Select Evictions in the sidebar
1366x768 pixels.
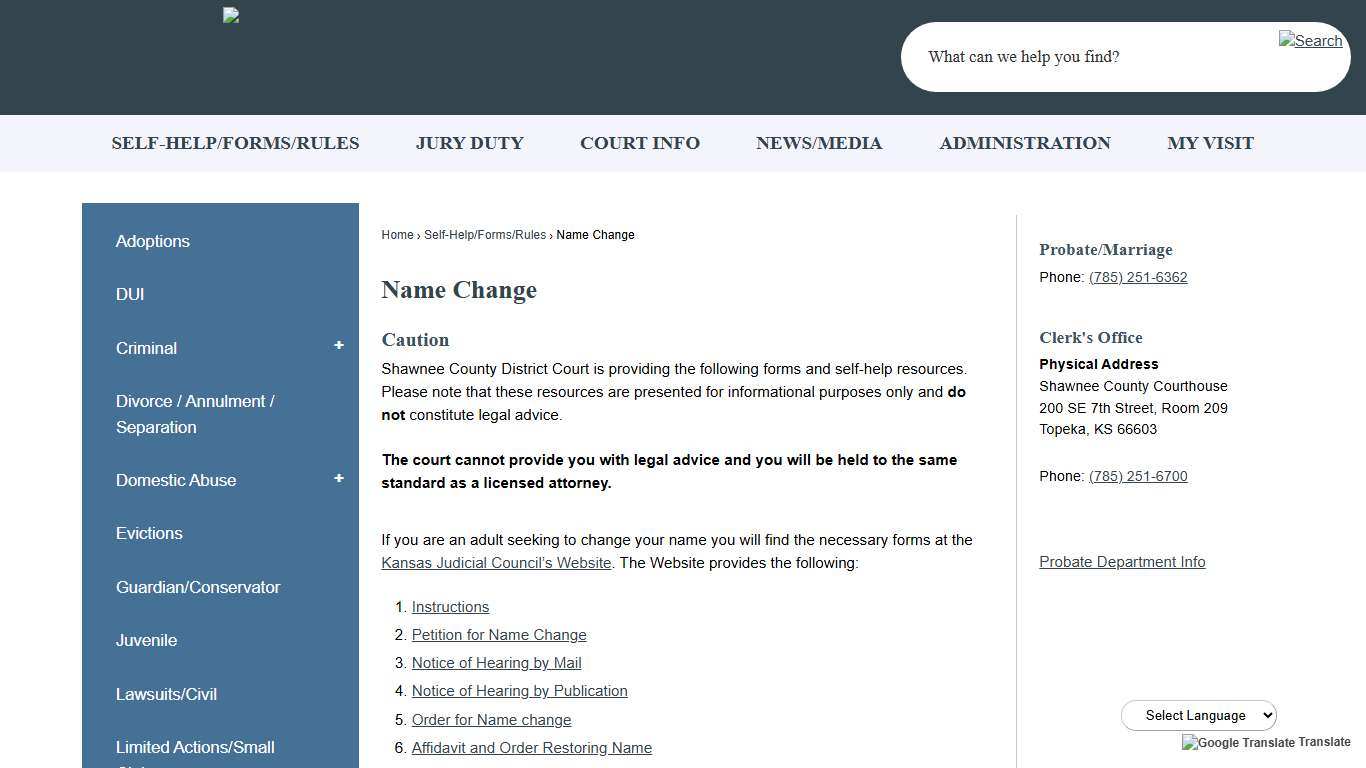[x=149, y=533]
